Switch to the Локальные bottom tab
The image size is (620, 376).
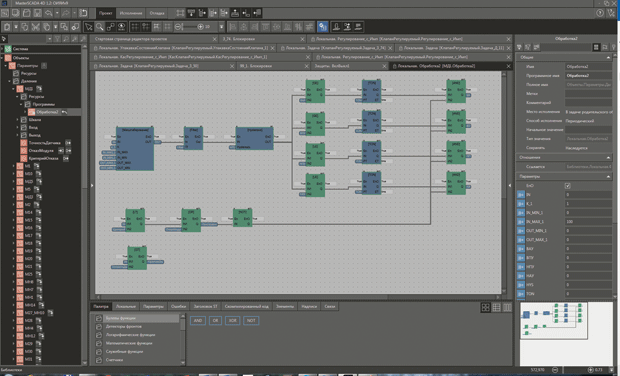(x=126, y=306)
